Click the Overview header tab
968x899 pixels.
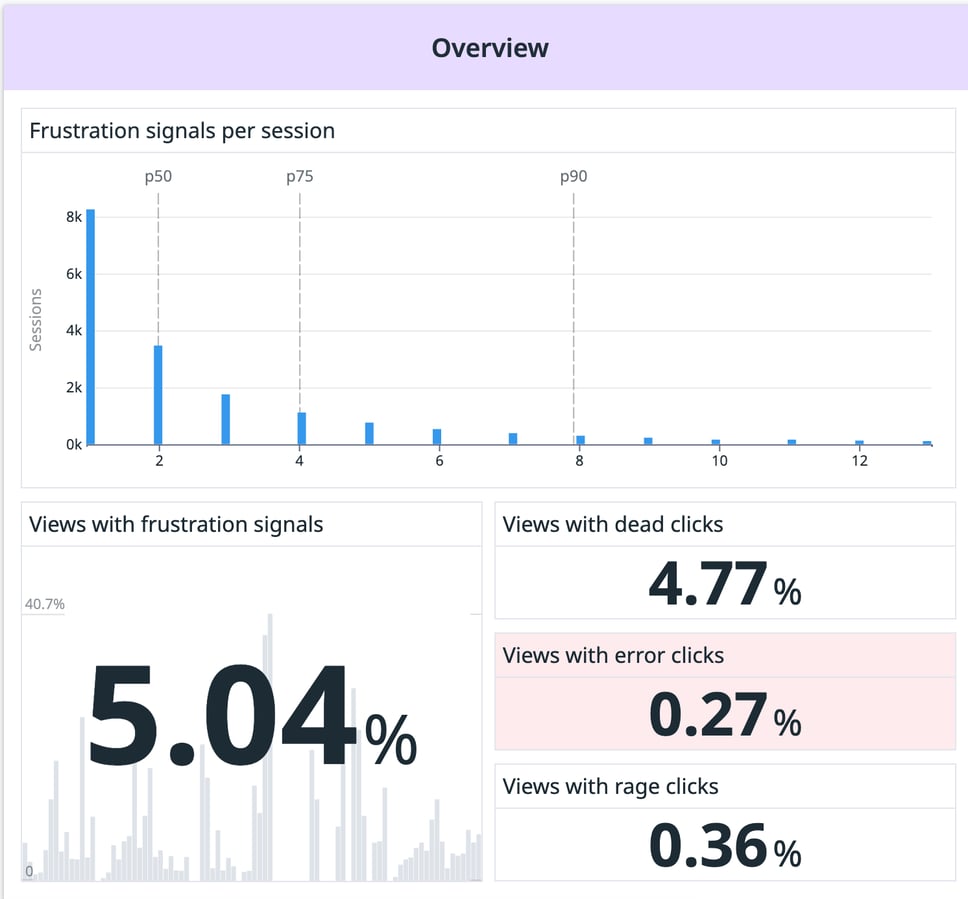[x=489, y=47]
